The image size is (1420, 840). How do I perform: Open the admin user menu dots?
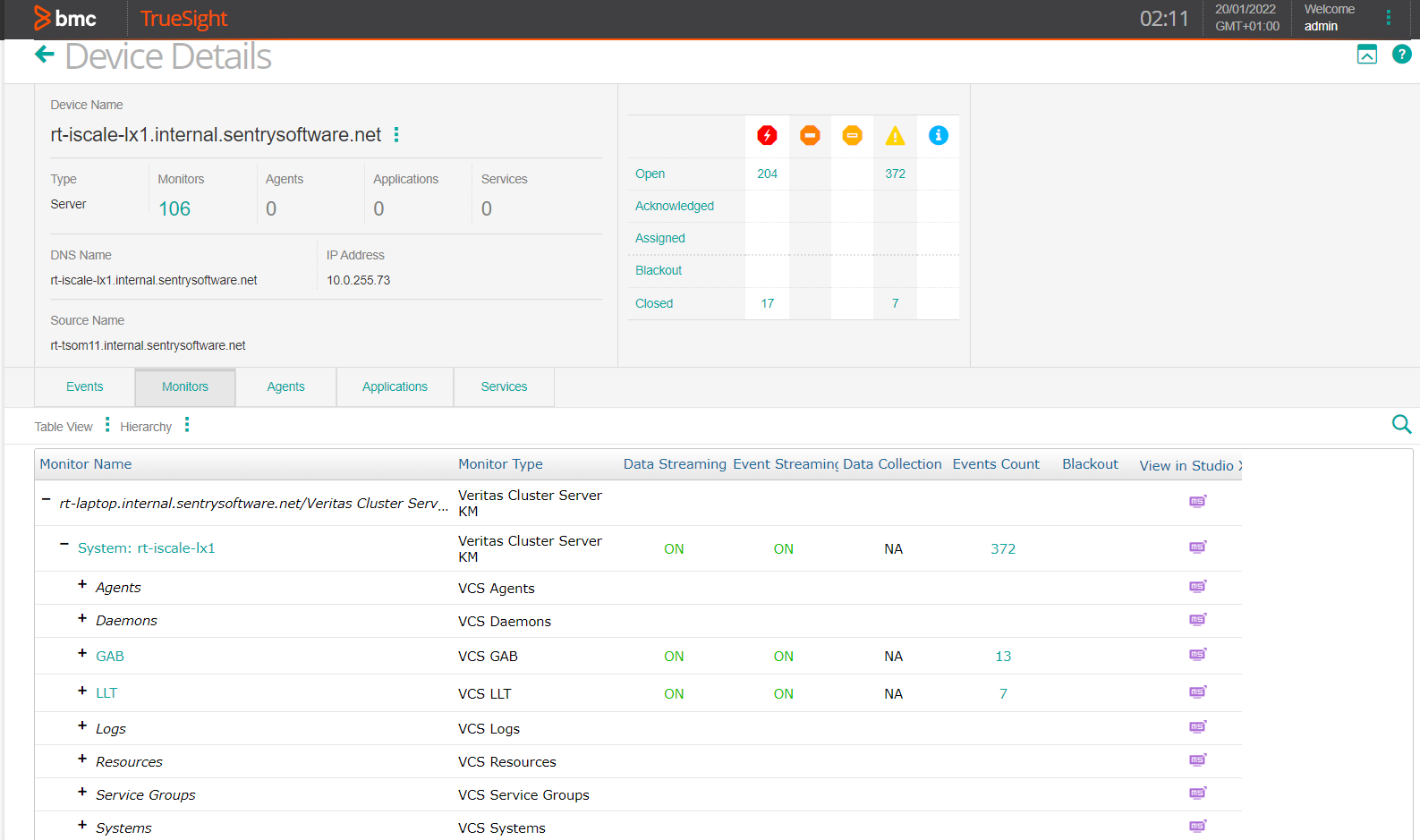click(1388, 18)
